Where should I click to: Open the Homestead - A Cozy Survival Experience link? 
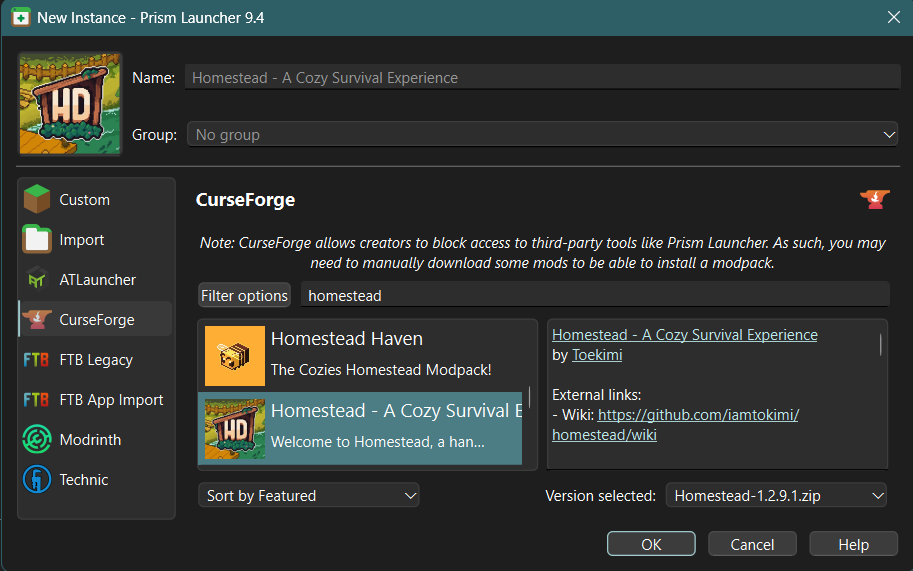tap(685, 335)
